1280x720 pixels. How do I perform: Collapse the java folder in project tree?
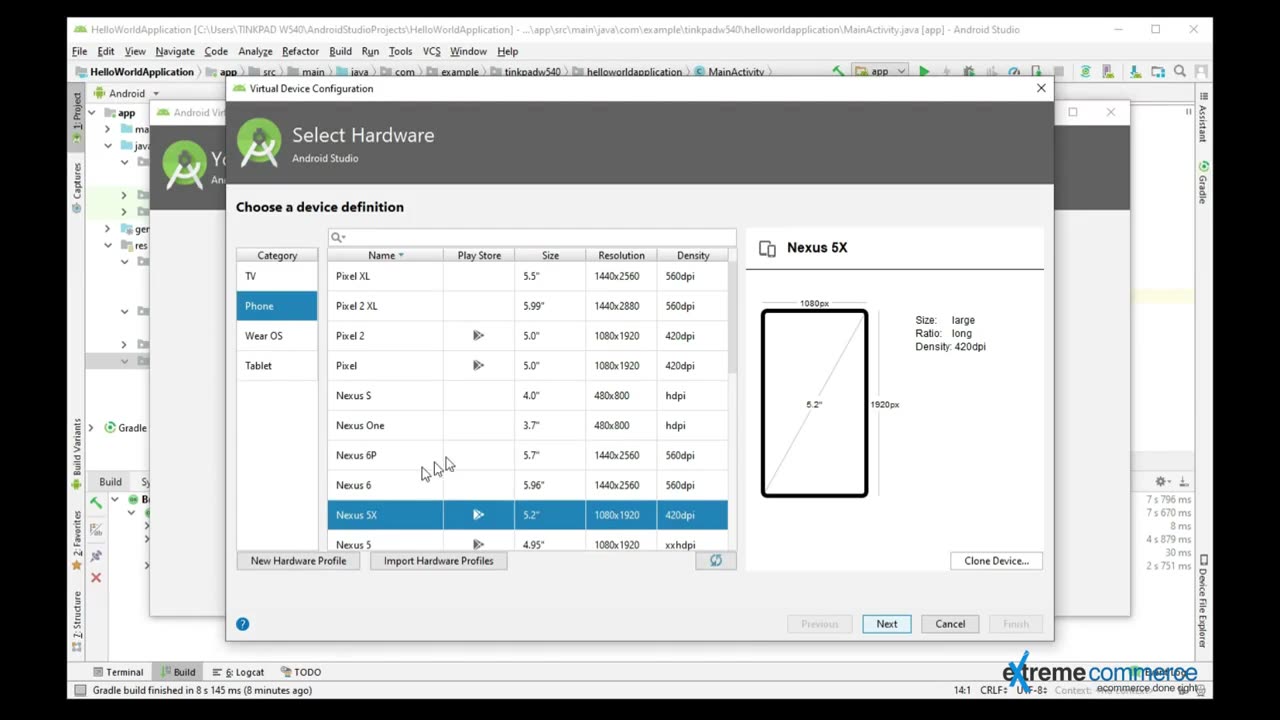click(107, 146)
